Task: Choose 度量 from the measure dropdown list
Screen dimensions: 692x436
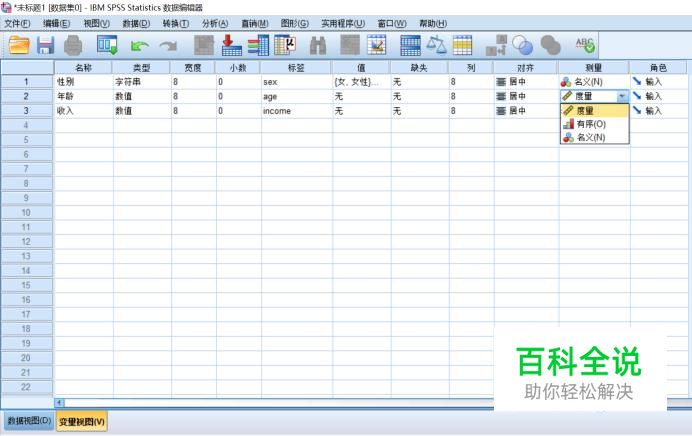Action: point(594,110)
